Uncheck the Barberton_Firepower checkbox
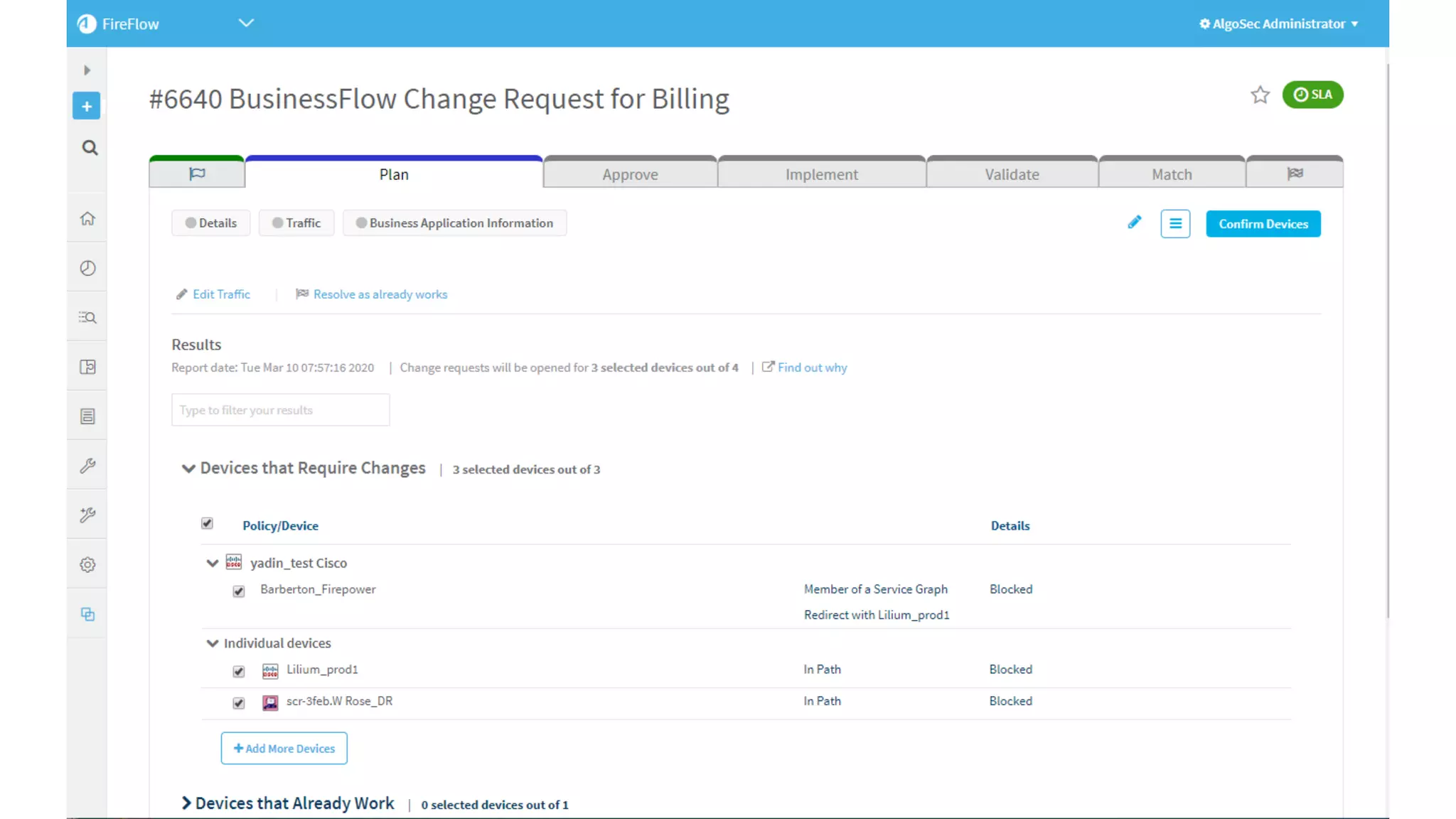This screenshot has height=819, width=1456. pos(239,591)
